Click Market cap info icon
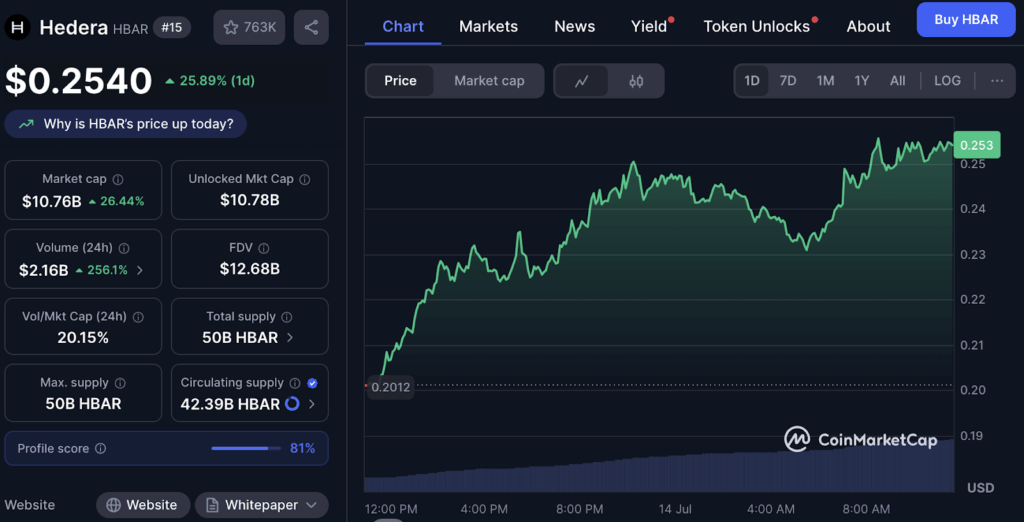The image size is (1024, 522). tap(118, 179)
